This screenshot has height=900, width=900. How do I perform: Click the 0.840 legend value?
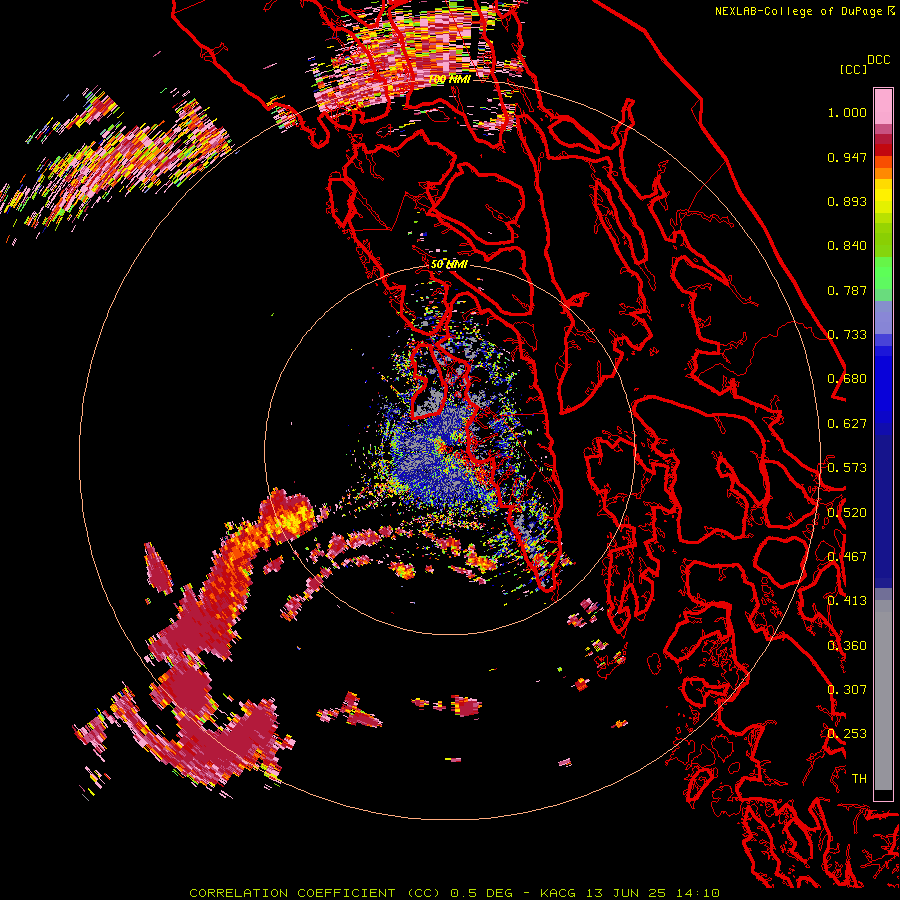point(847,246)
